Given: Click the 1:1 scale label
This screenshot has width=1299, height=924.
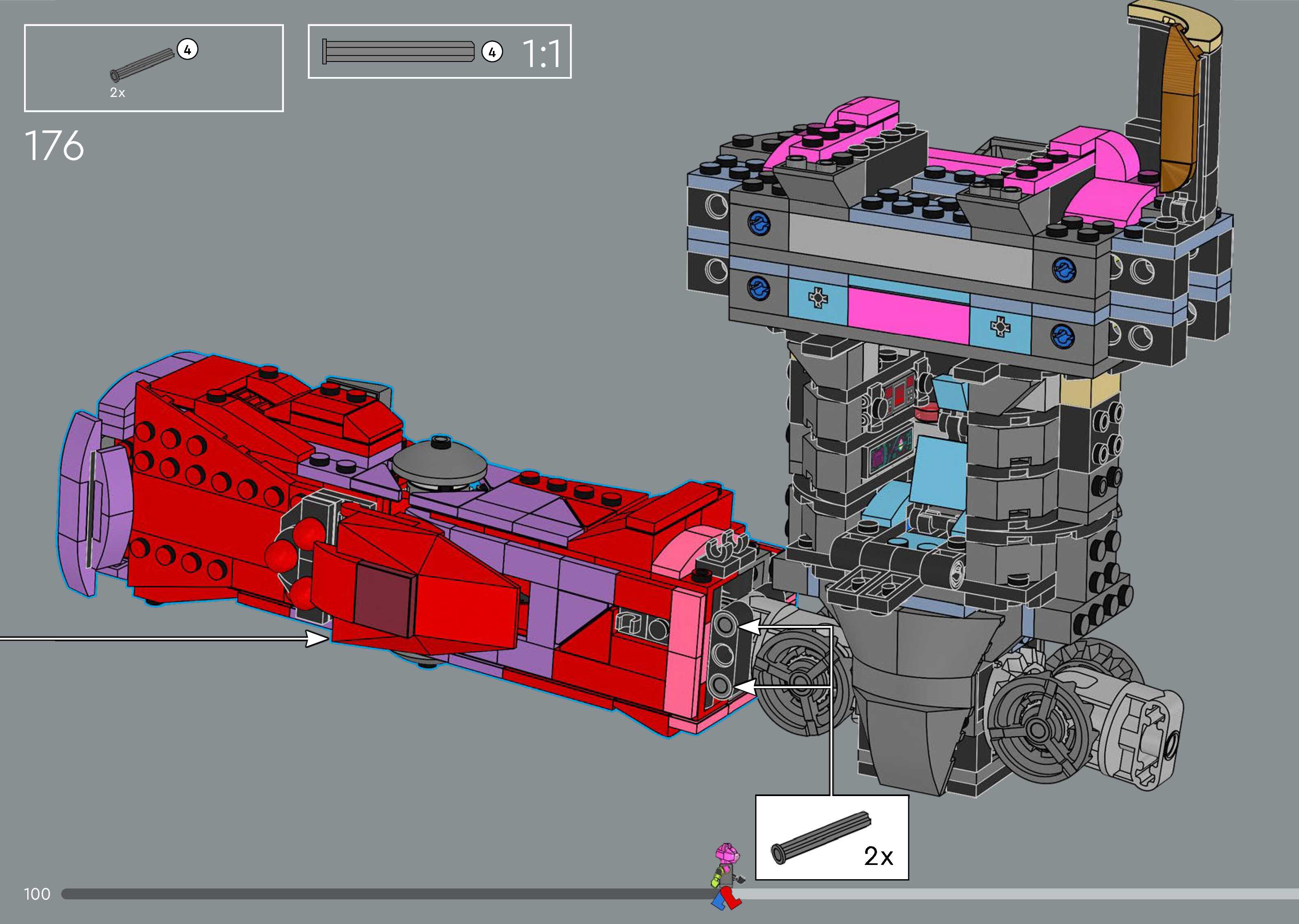Looking at the screenshot, I should (x=541, y=54).
